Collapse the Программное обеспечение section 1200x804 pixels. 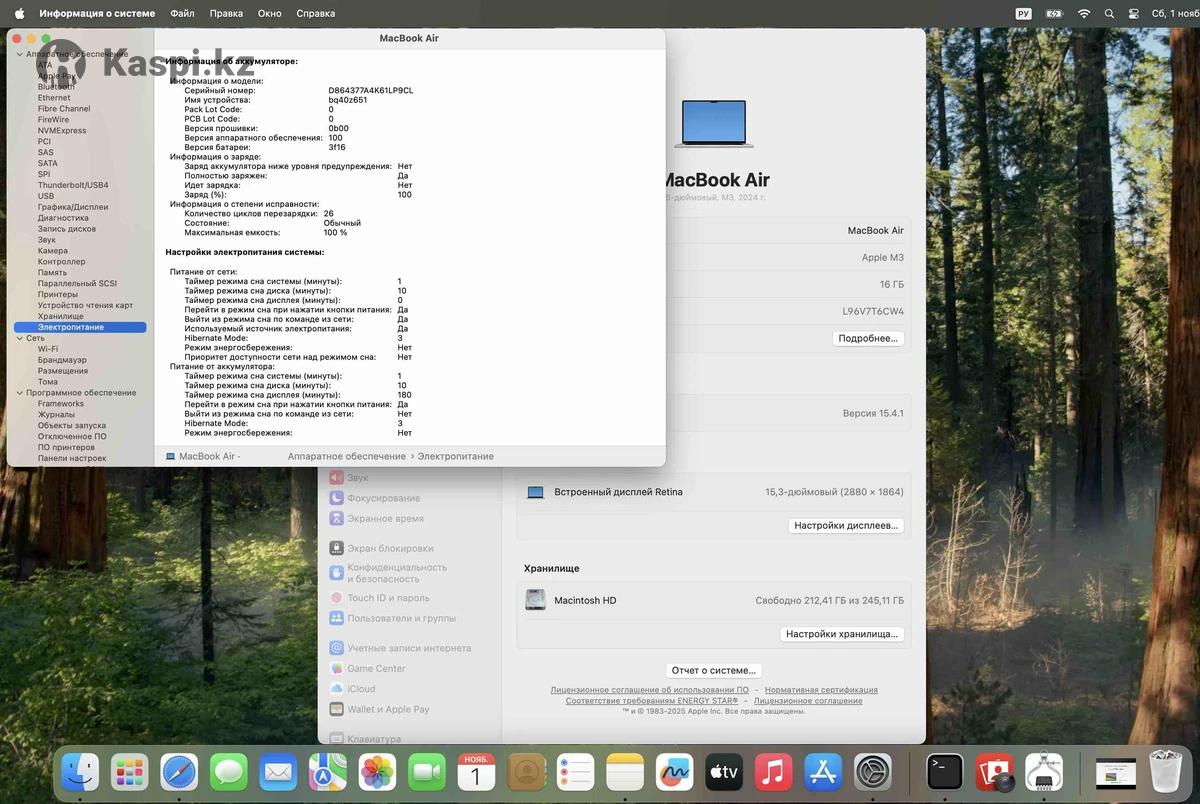(x=19, y=393)
